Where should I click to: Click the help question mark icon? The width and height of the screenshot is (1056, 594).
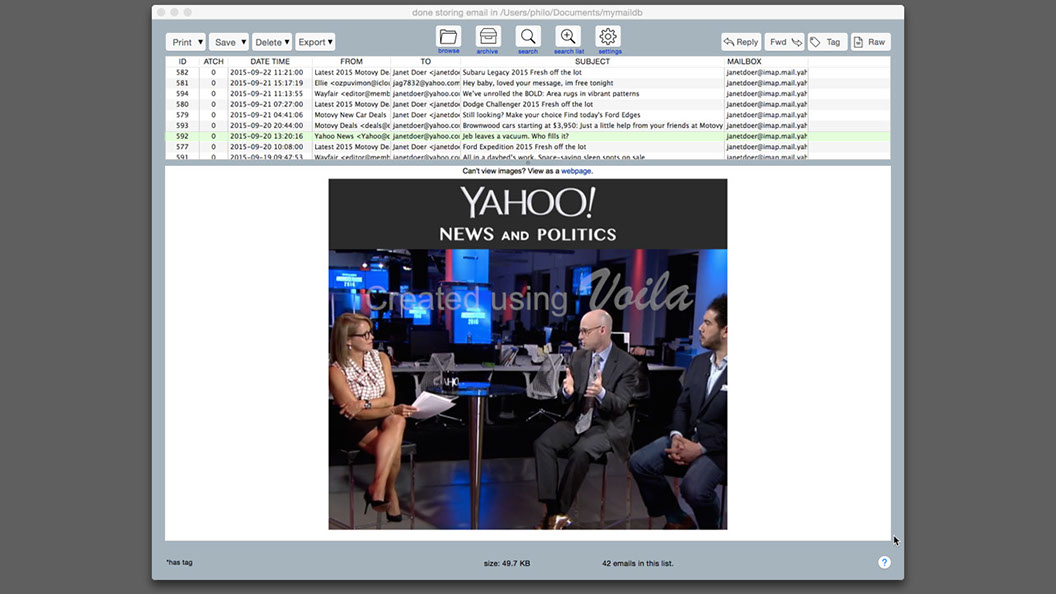[x=884, y=562]
